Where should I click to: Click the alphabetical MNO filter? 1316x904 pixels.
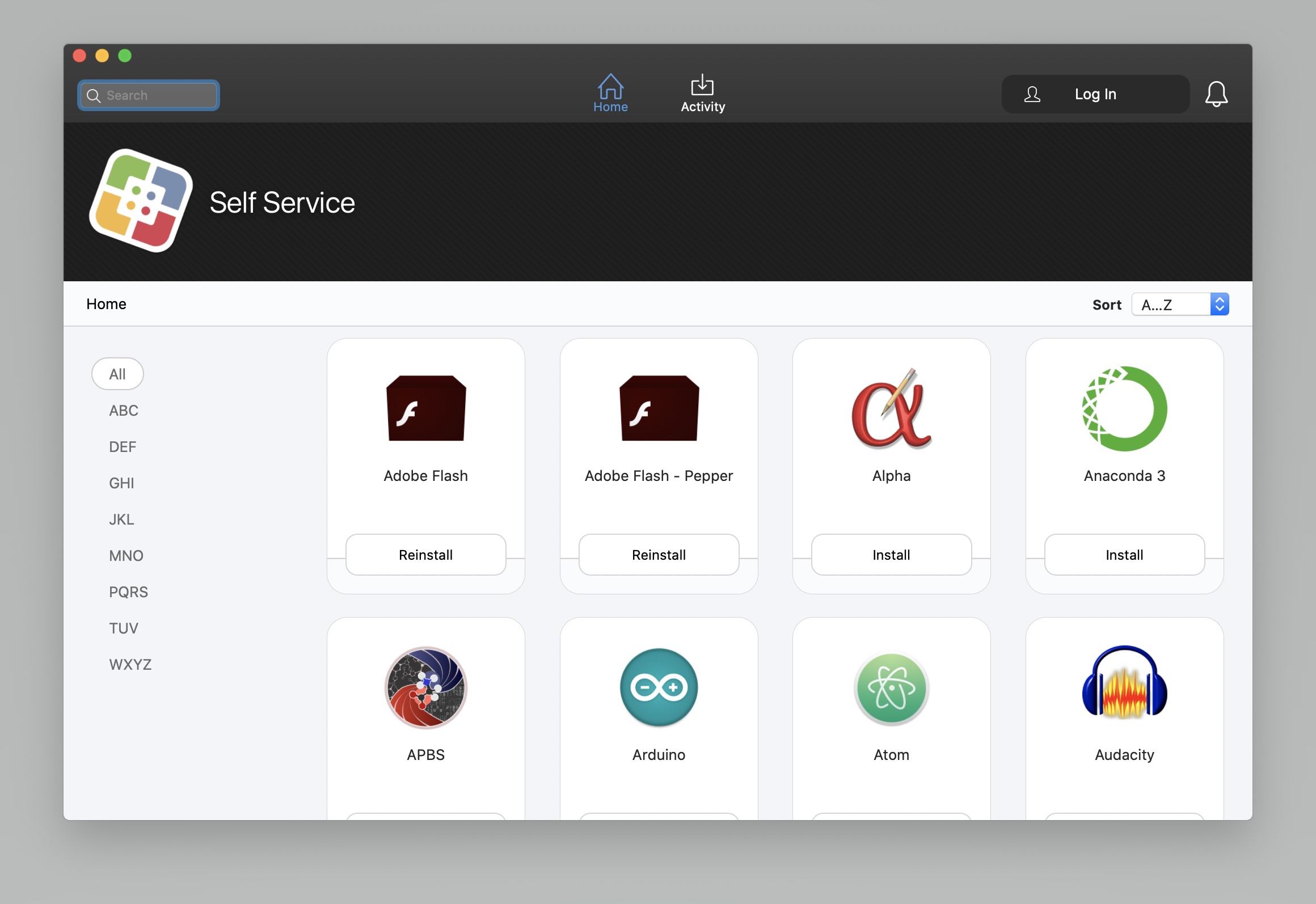pyautogui.click(x=126, y=554)
